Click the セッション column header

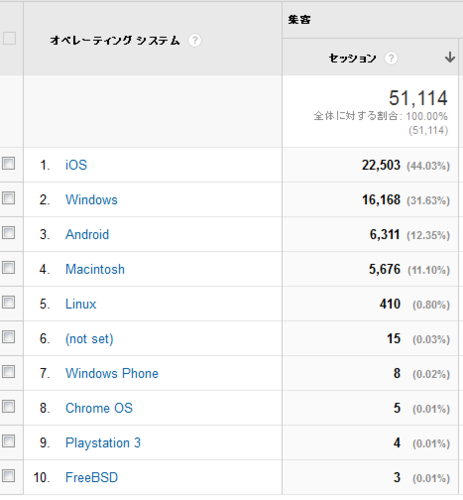(x=352, y=58)
